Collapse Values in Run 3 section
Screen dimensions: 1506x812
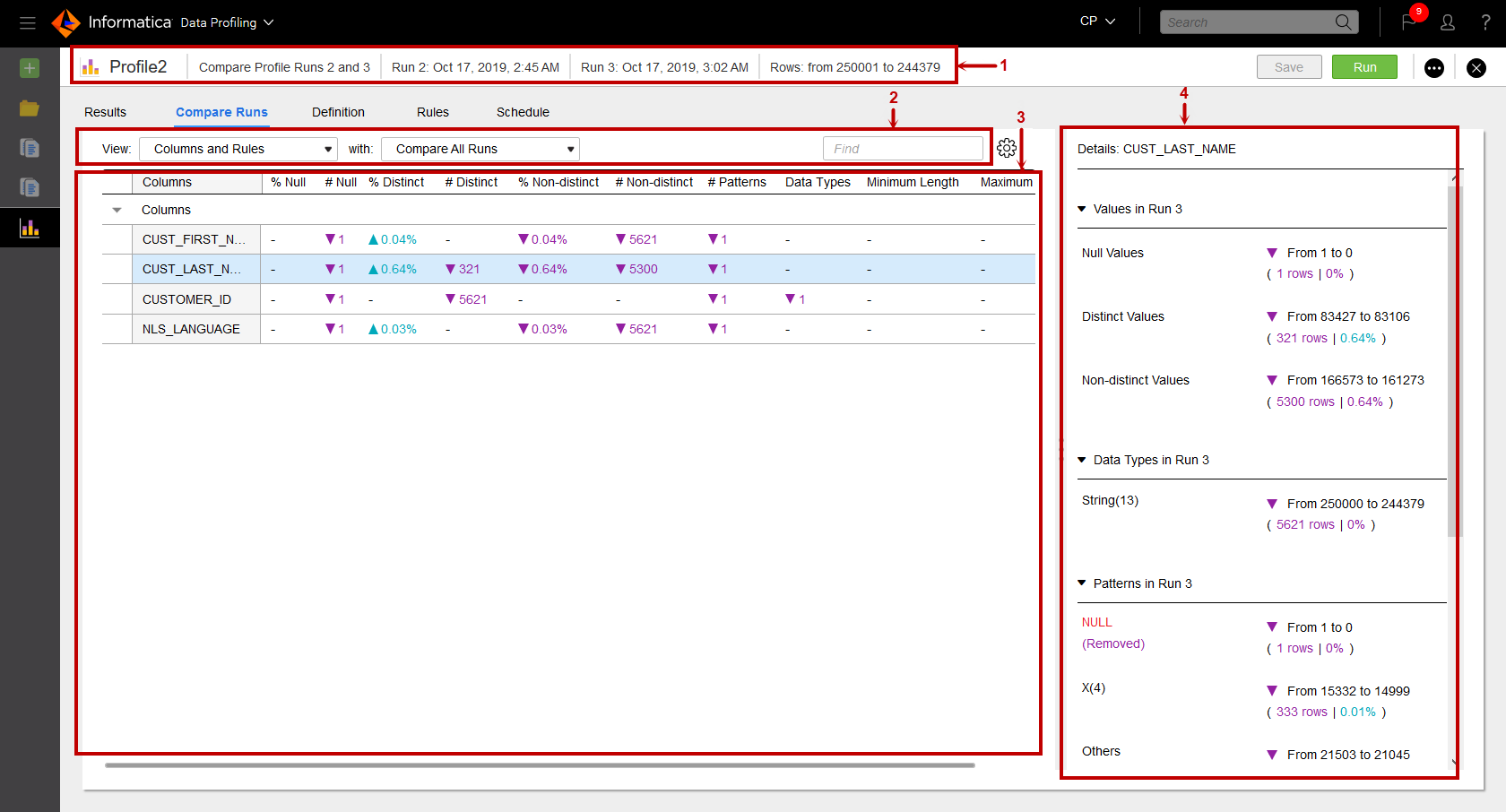[x=1082, y=209]
